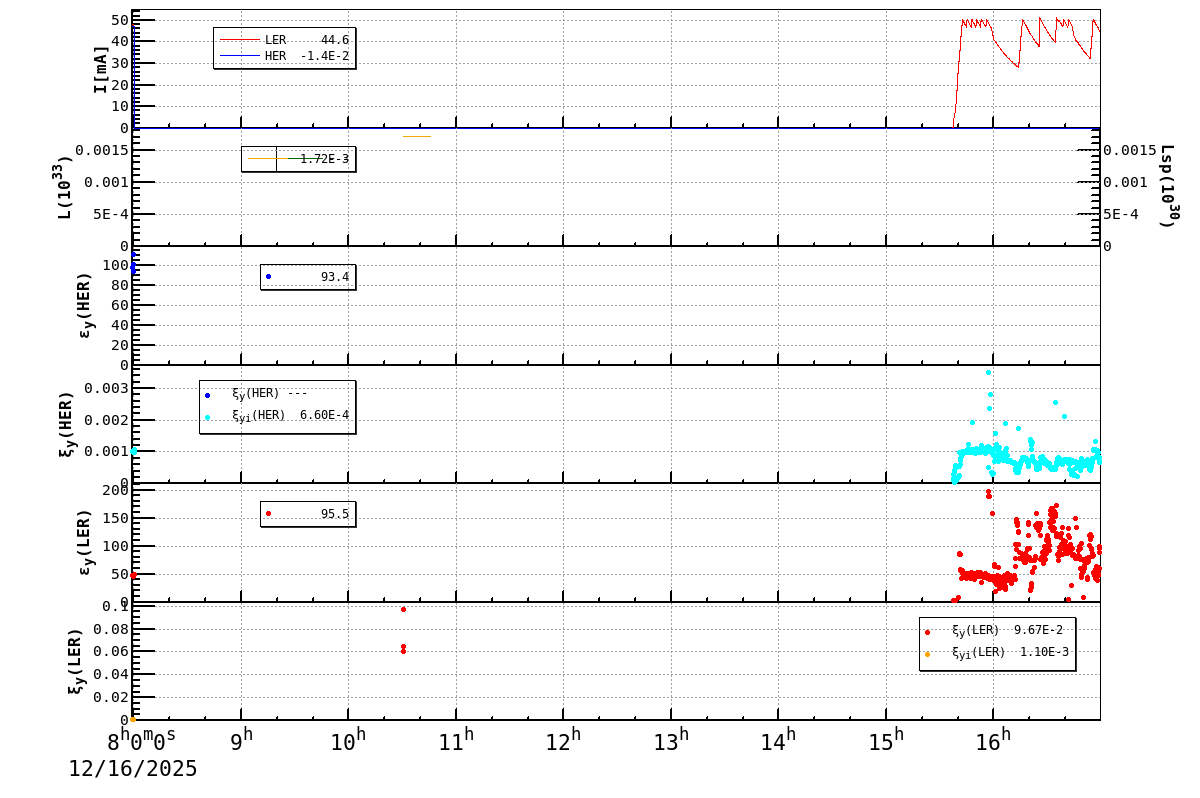This screenshot has width=1200, height=798.
Task: Click the L(10^33) axis title
Action: (64, 187)
